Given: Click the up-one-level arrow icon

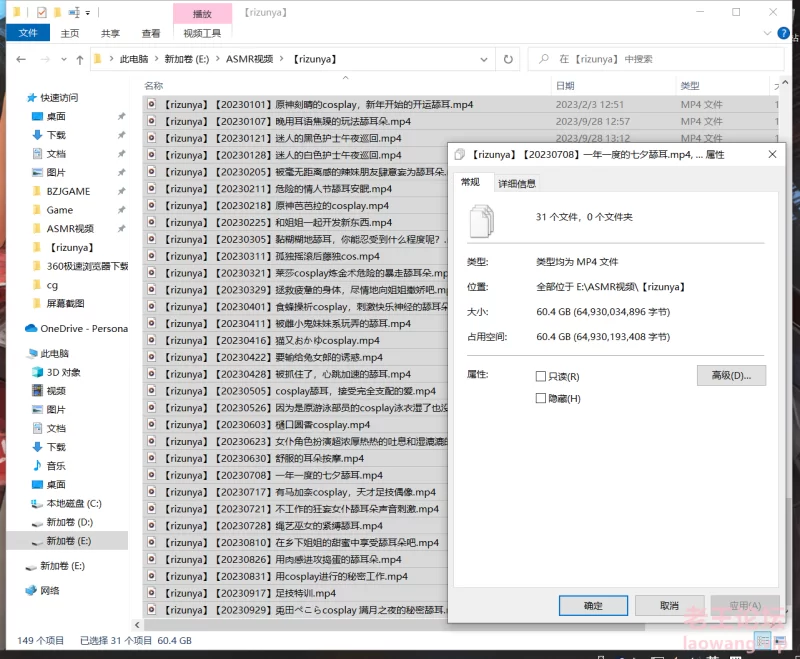Looking at the screenshot, I should pos(80,60).
